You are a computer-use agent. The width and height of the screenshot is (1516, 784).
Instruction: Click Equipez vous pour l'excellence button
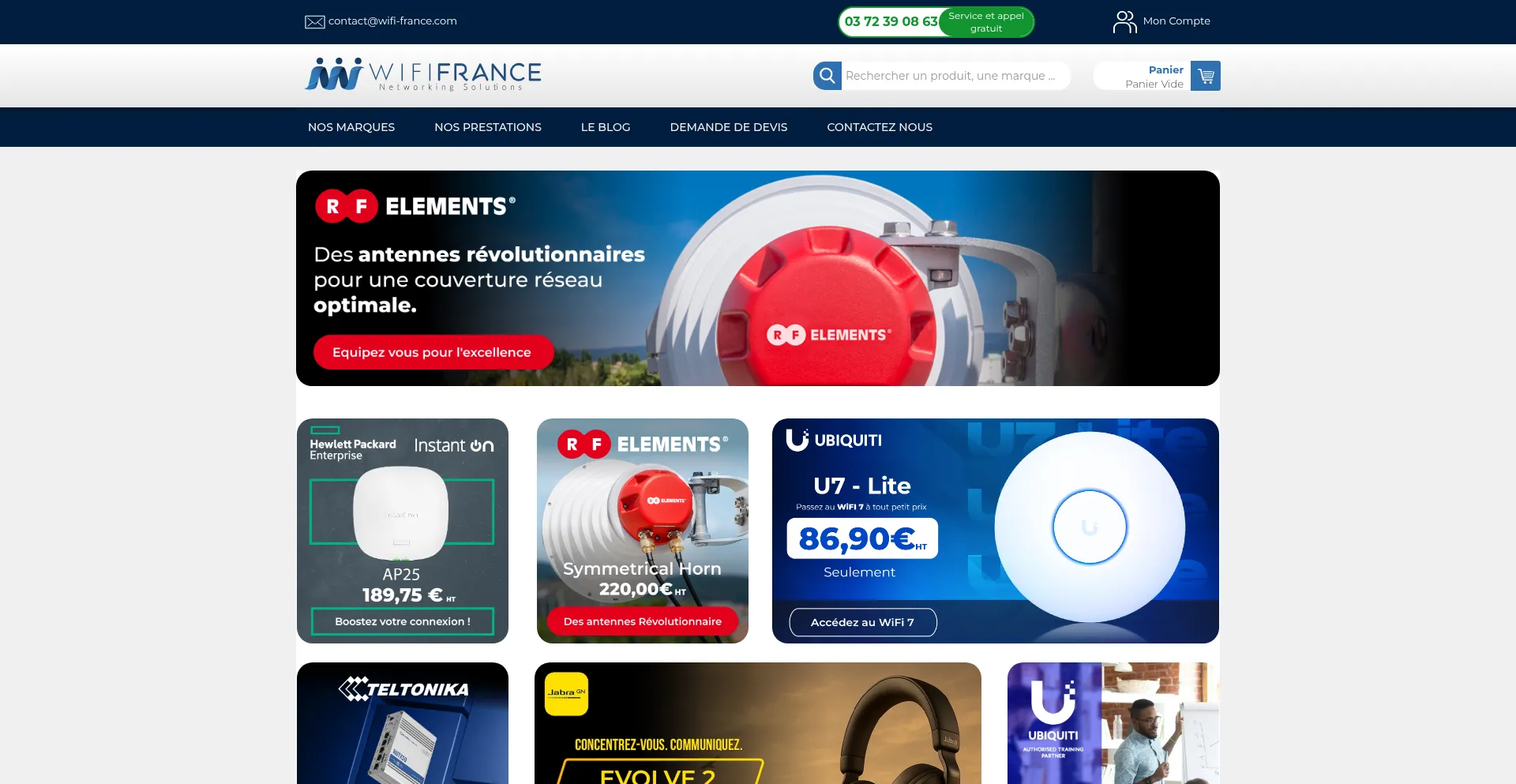pos(433,352)
